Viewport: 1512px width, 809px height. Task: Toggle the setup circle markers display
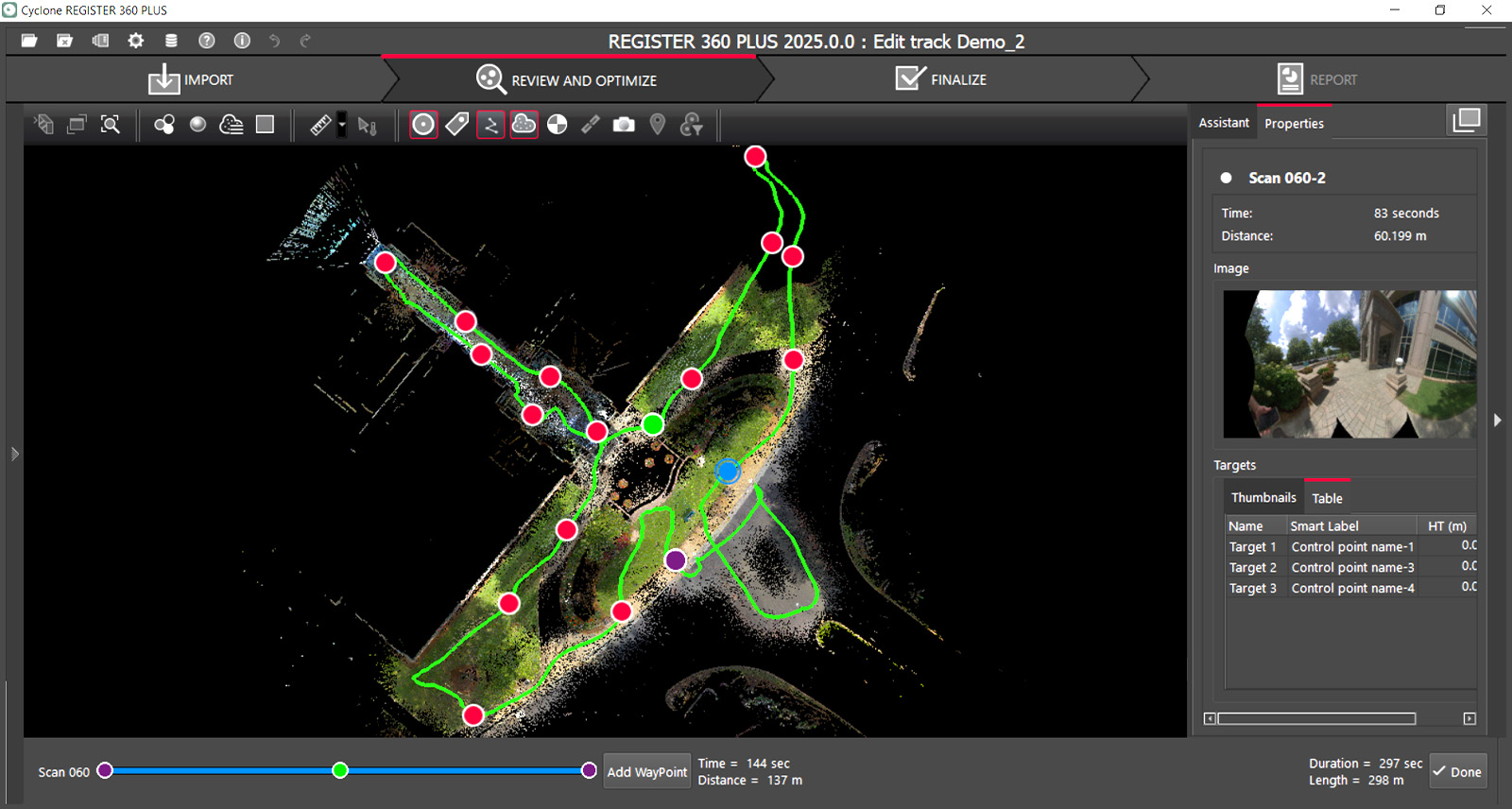[x=423, y=124]
